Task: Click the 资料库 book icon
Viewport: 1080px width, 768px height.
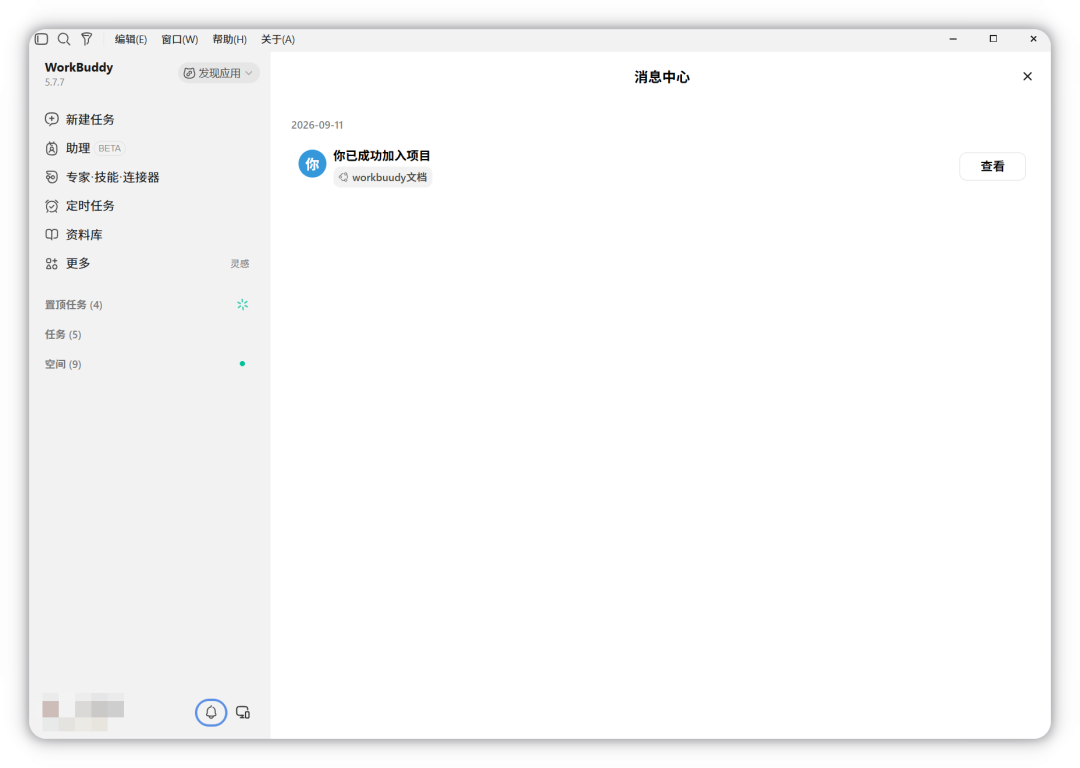Action: [52, 234]
